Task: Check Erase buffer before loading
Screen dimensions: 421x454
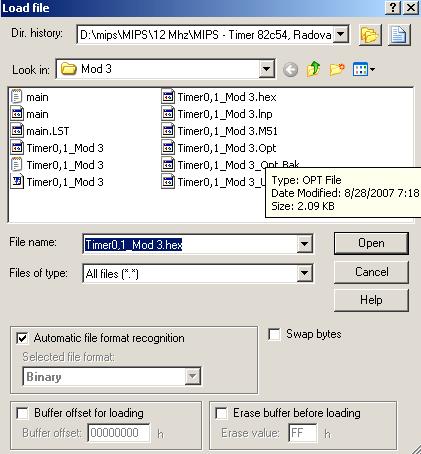Action: click(x=221, y=413)
